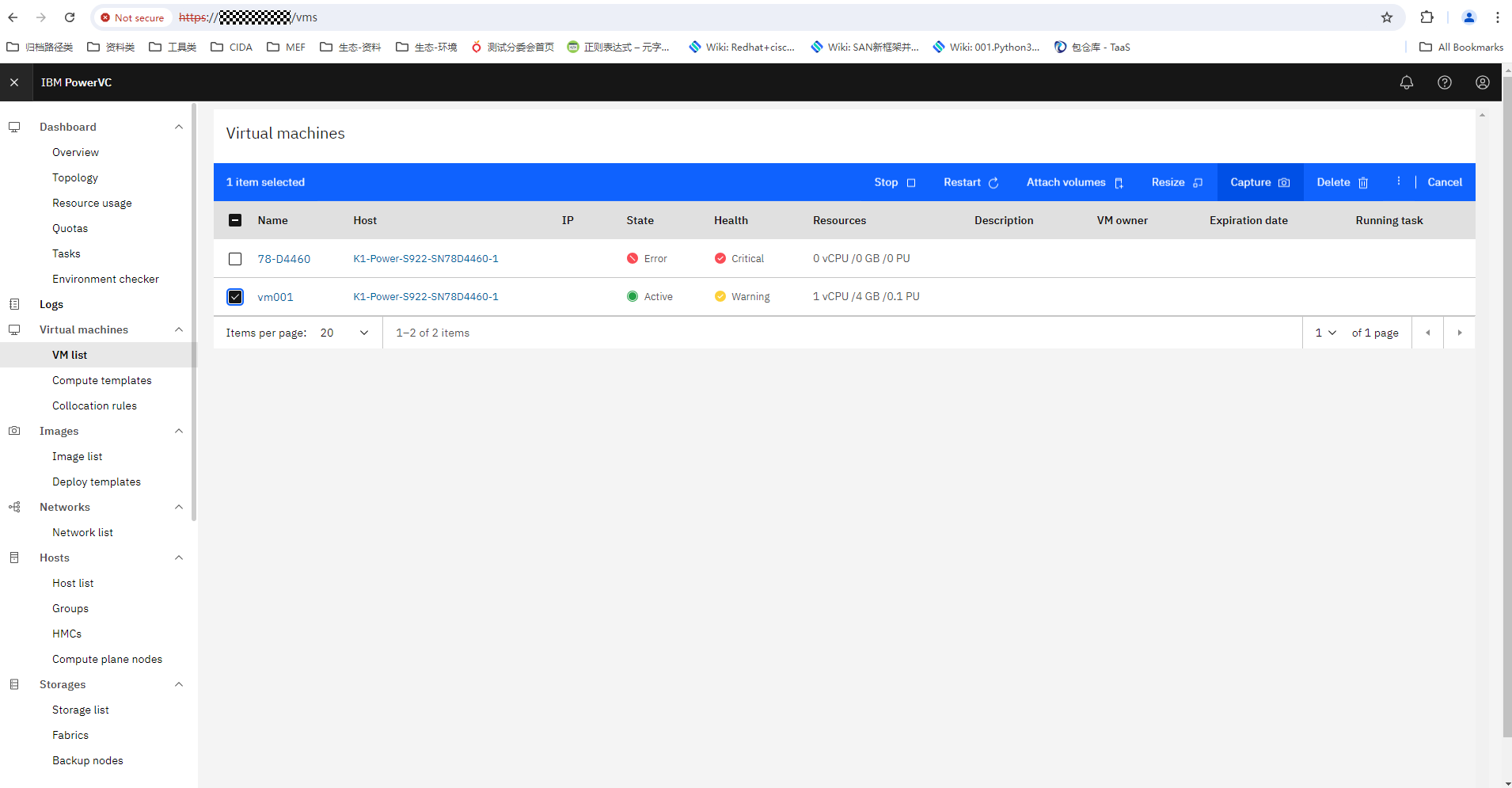Screen dimensions: 1512x788
Task: Open the notifications bell
Action: point(1407,82)
